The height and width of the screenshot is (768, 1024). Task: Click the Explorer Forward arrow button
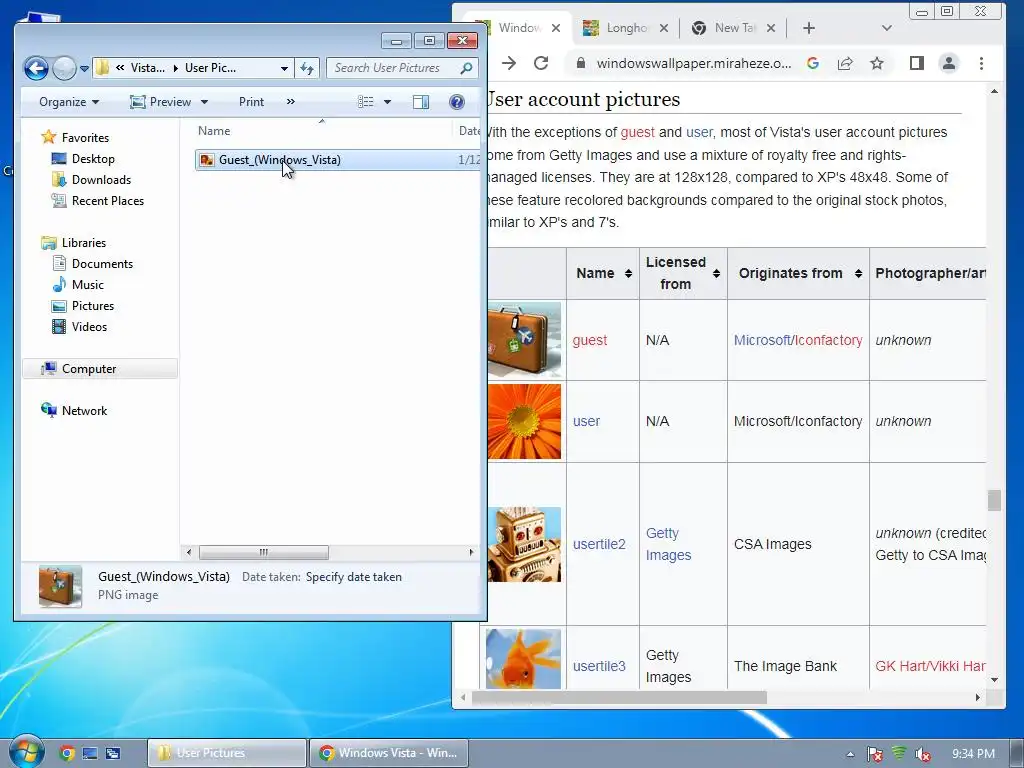[x=64, y=68]
